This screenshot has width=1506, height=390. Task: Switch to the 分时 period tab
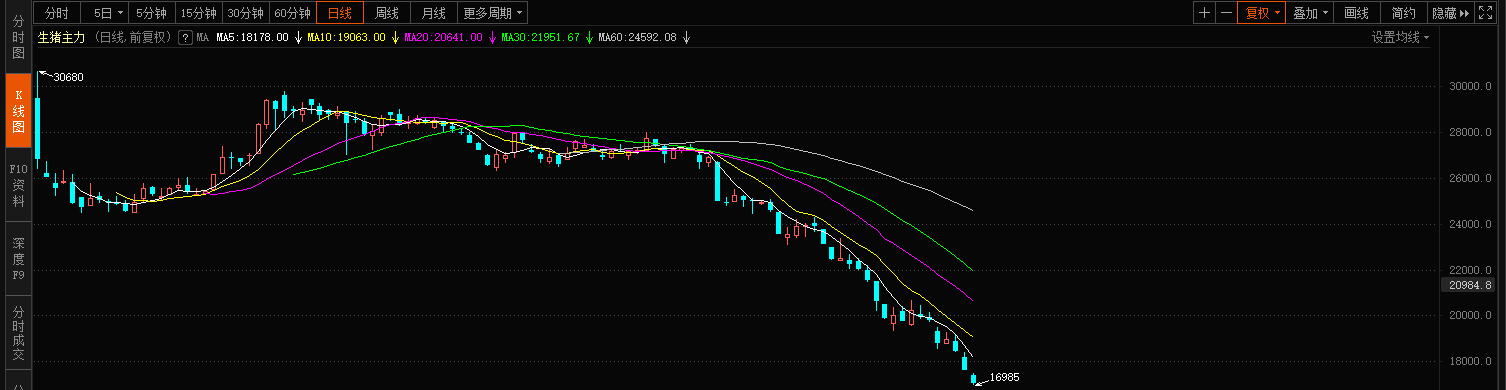[57, 13]
